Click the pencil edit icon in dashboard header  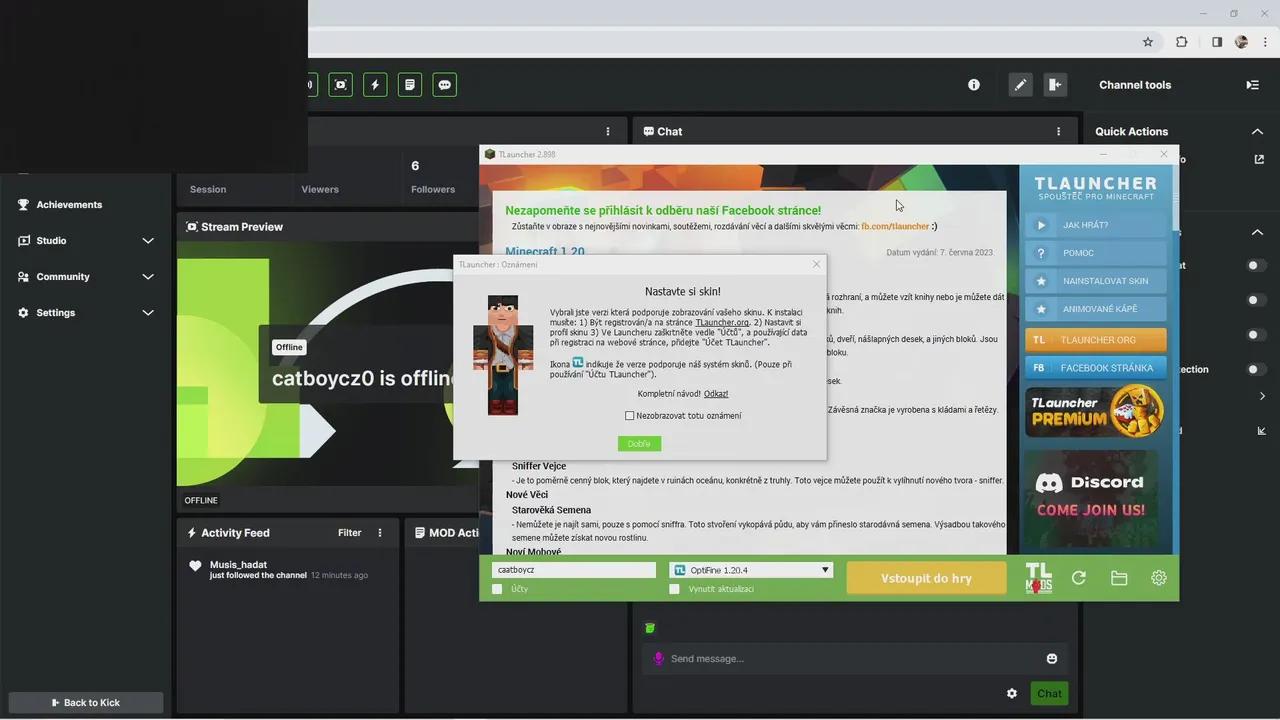pos(1020,85)
